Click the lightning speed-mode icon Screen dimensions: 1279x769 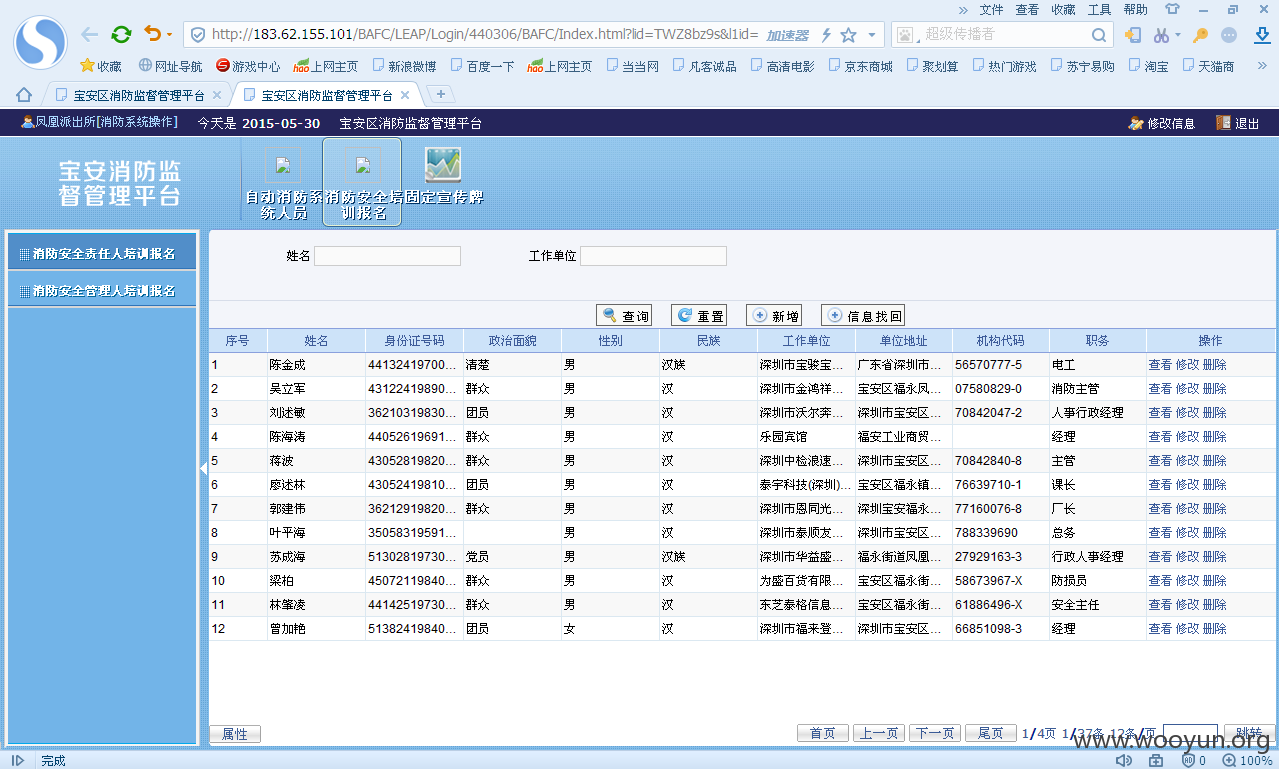tap(826, 35)
